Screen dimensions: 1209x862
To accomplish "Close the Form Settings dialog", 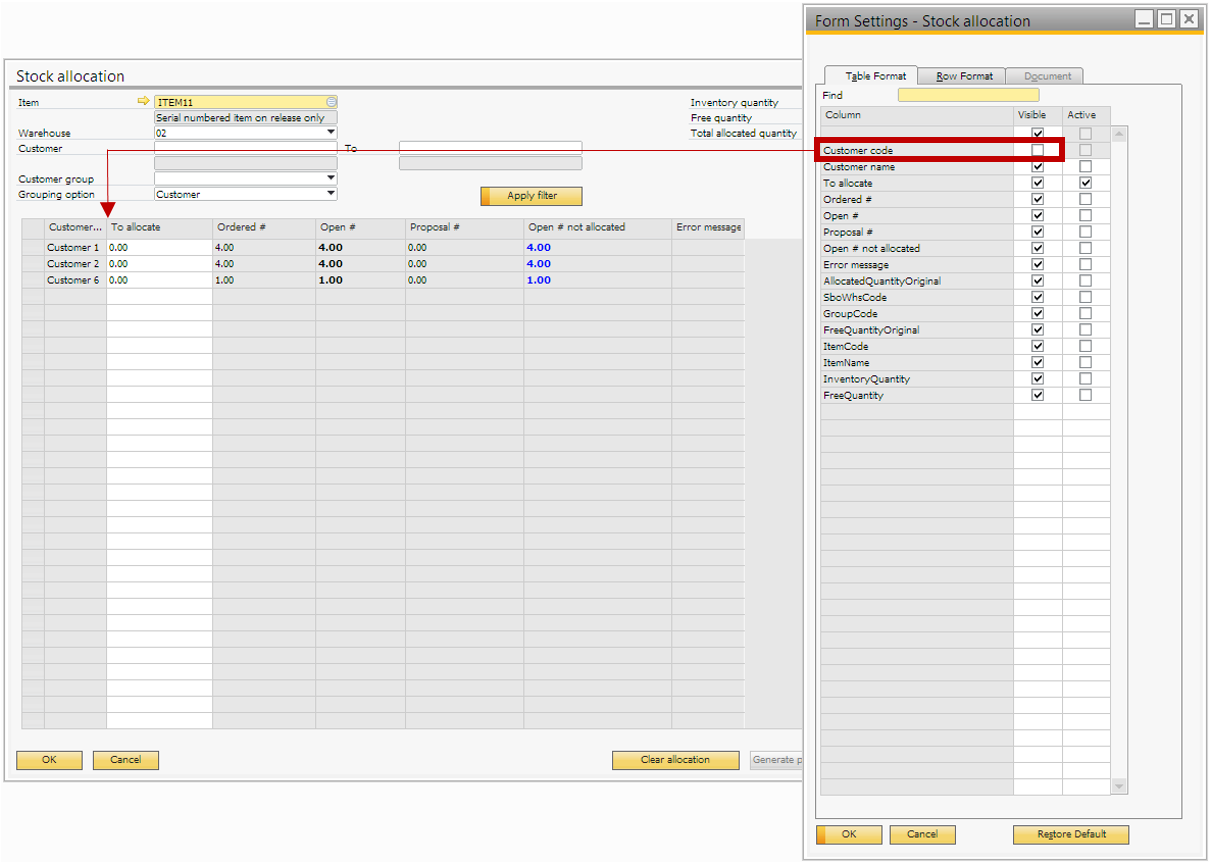I will pos(1187,19).
